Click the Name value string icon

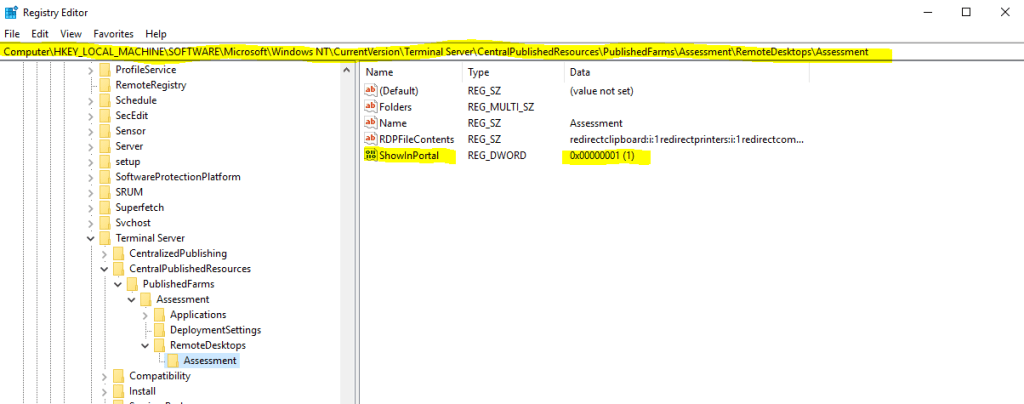click(x=371, y=123)
